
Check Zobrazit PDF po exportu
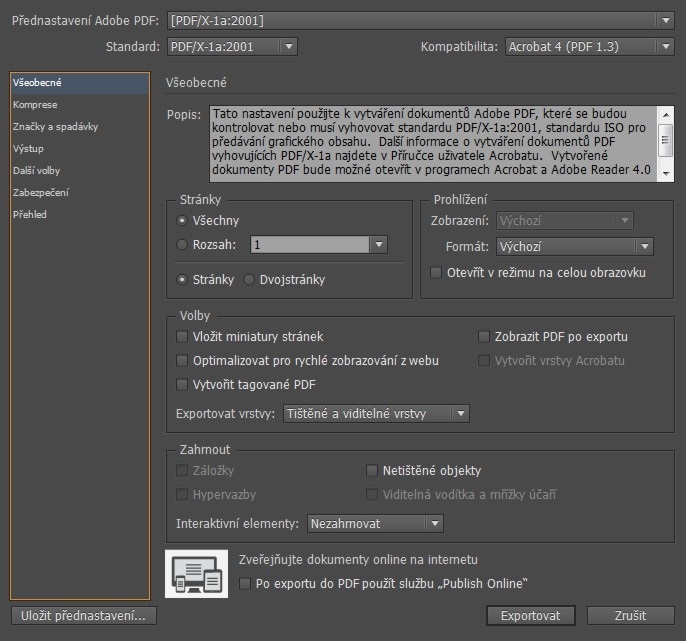(483, 336)
